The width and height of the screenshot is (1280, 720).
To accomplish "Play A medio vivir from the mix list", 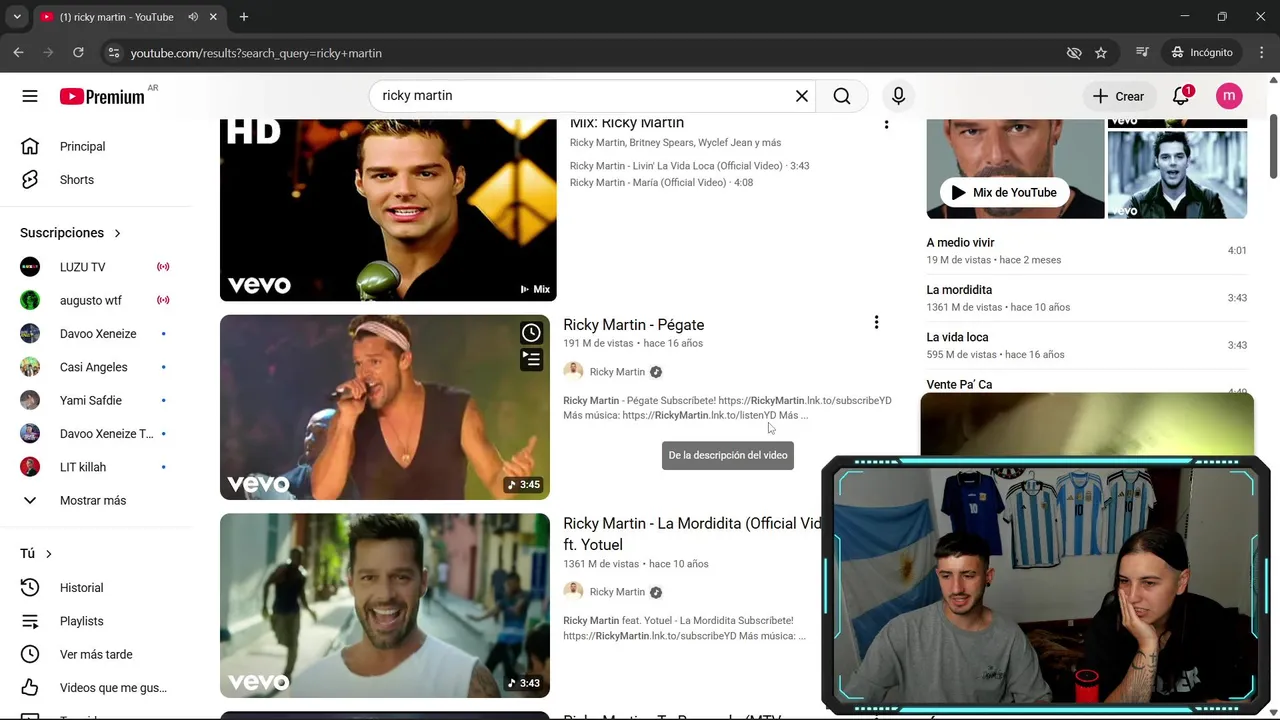I will (x=1087, y=251).
